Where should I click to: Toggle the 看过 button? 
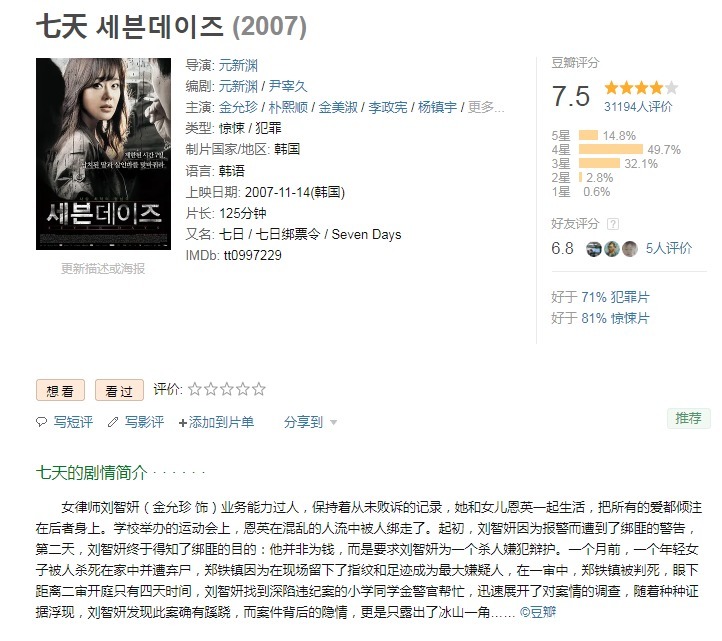(x=119, y=390)
